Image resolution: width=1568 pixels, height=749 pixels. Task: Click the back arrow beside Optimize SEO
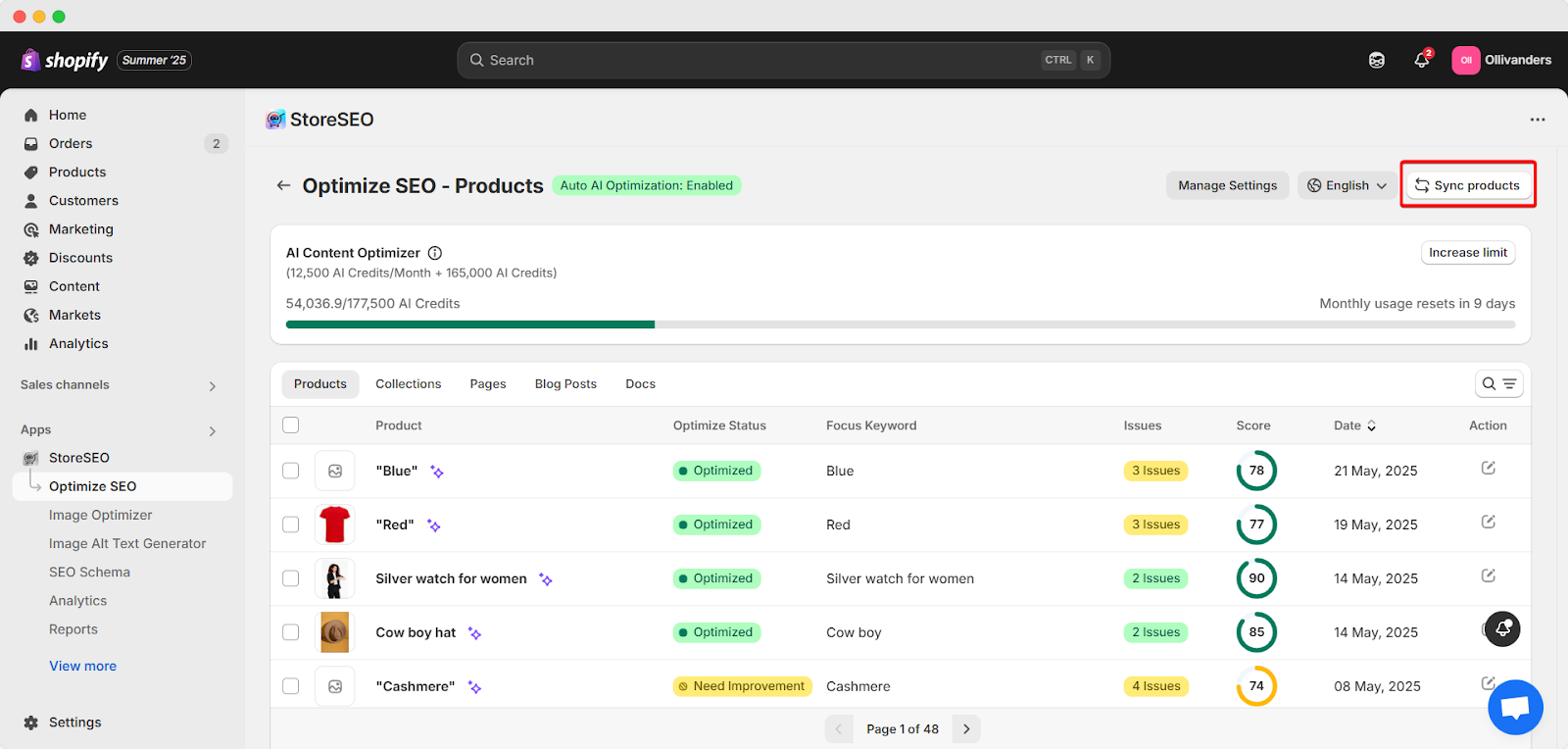pyautogui.click(x=283, y=185)
